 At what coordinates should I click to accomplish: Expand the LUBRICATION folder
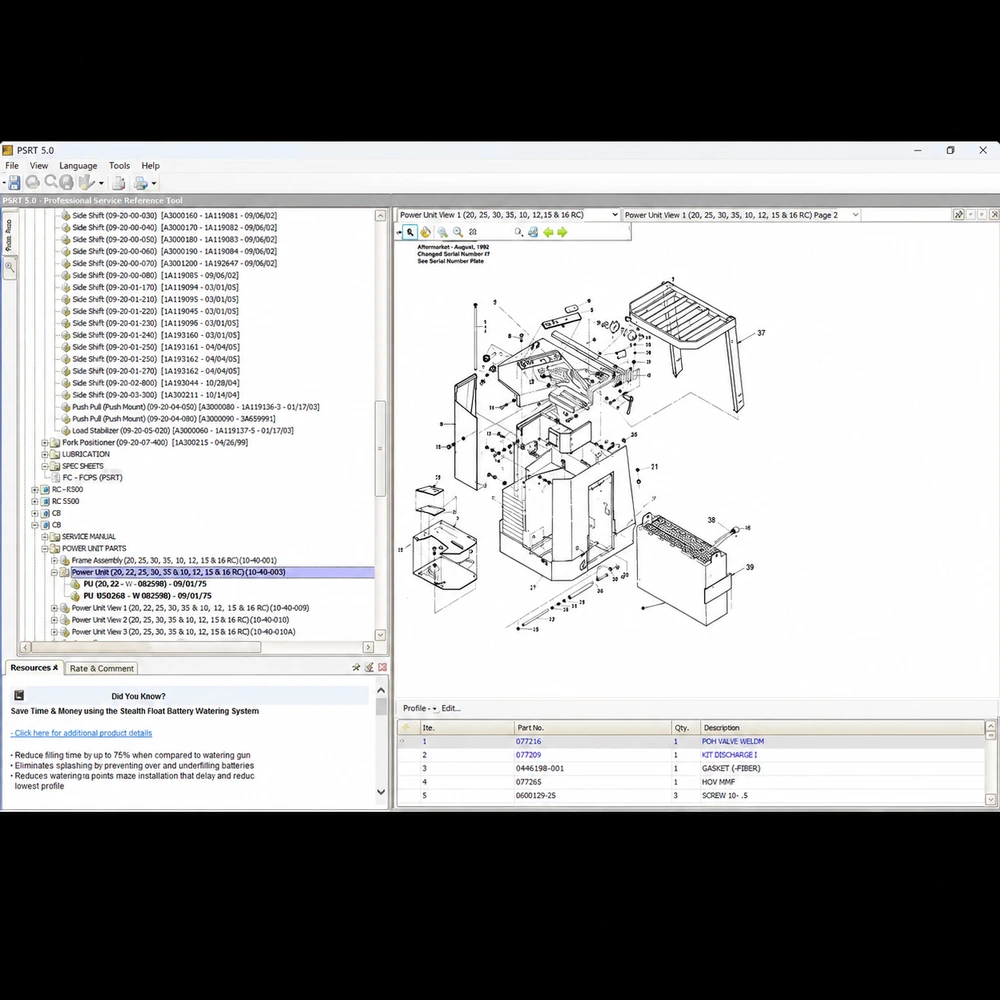coord(45,455)
